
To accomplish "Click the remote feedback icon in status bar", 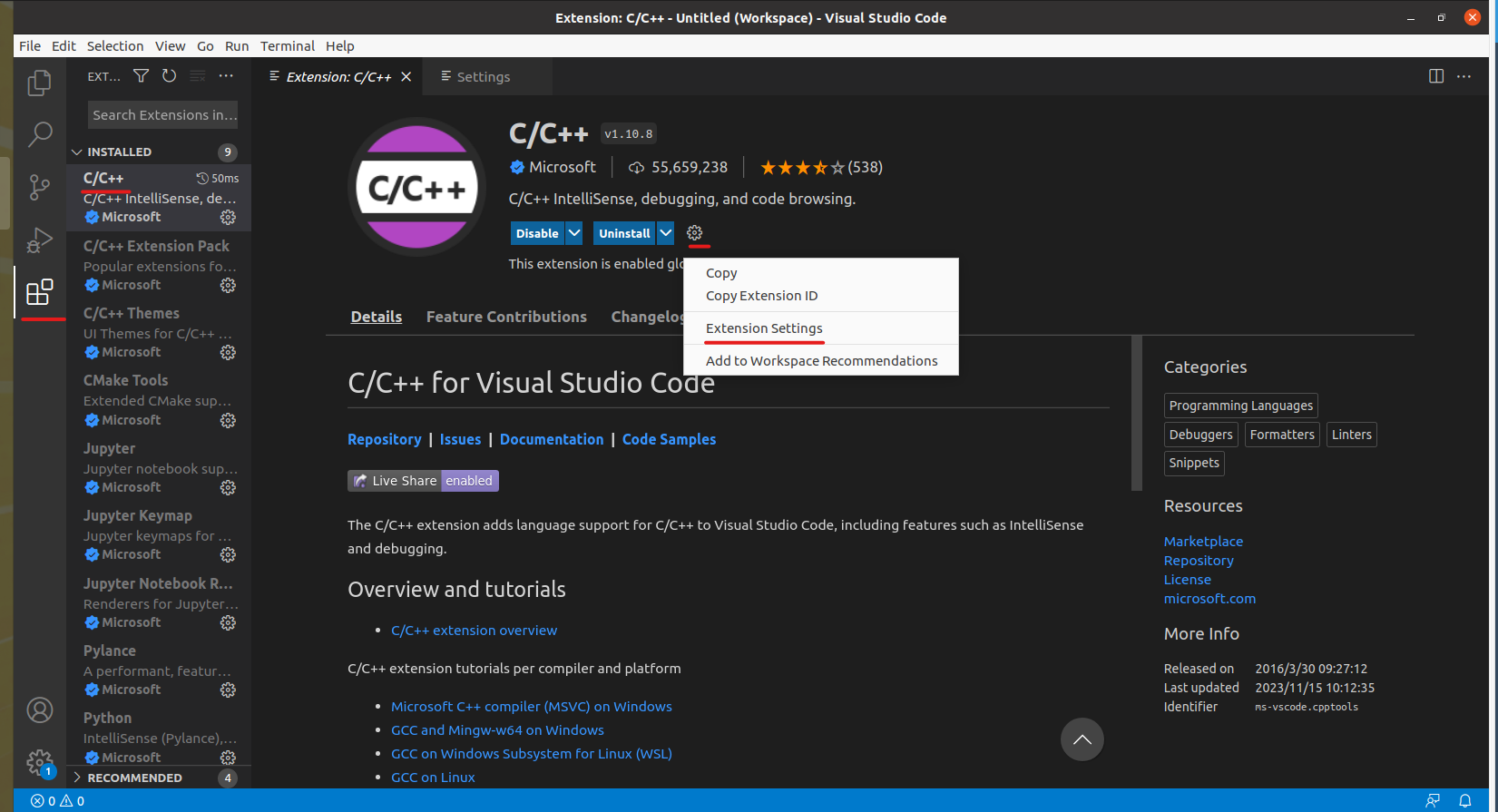I will coord(1433,800).
